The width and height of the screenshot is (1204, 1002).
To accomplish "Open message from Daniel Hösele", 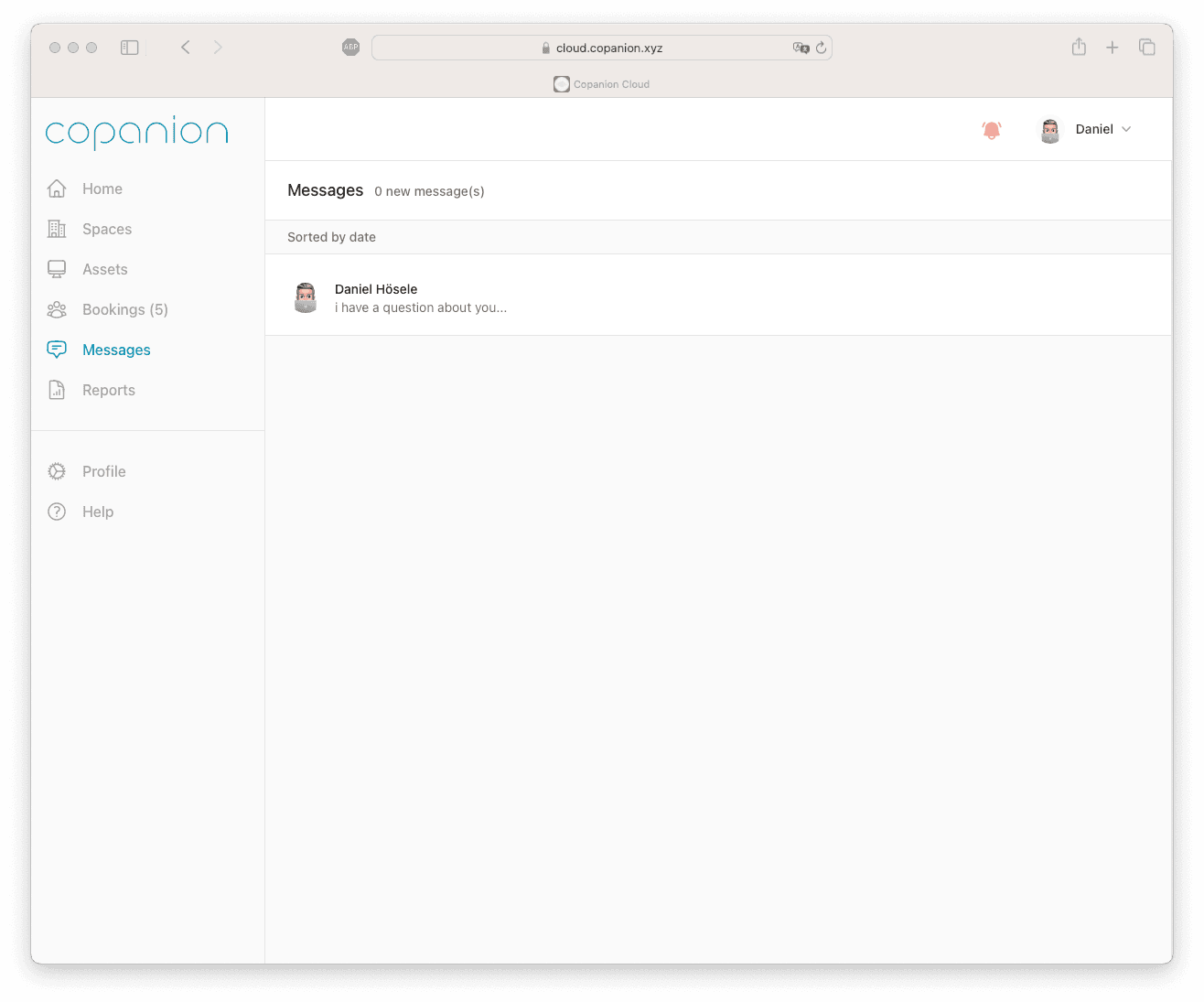I will 420,298.
